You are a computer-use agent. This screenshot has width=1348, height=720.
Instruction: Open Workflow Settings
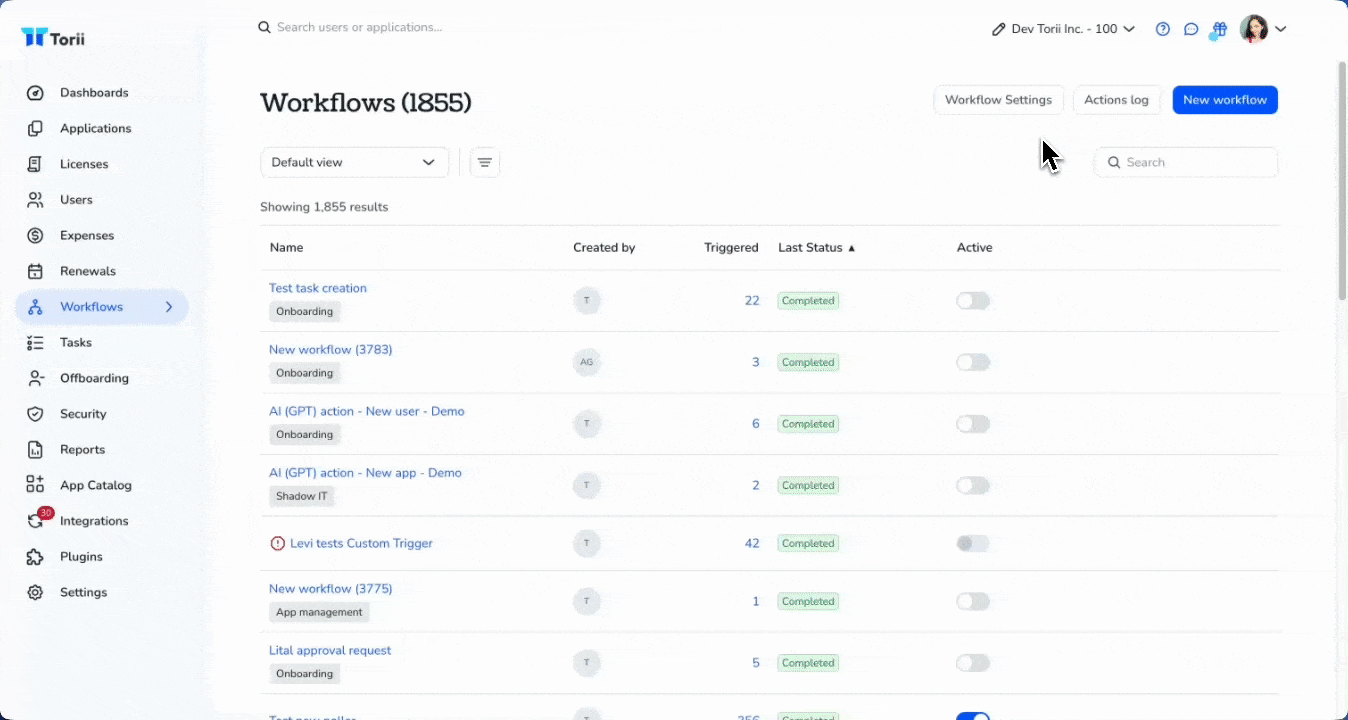coord(998,100)
